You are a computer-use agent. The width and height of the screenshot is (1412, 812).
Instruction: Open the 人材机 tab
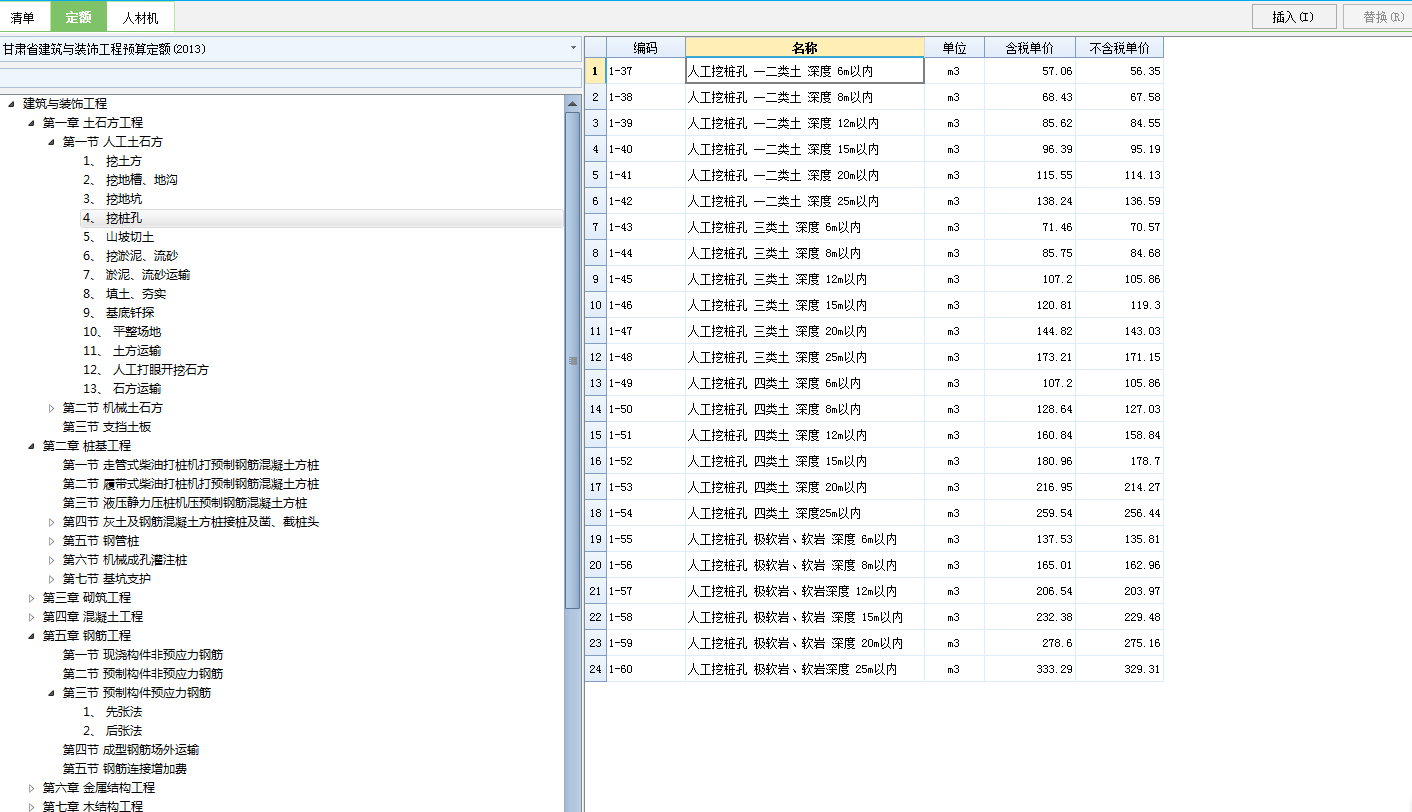140,18
